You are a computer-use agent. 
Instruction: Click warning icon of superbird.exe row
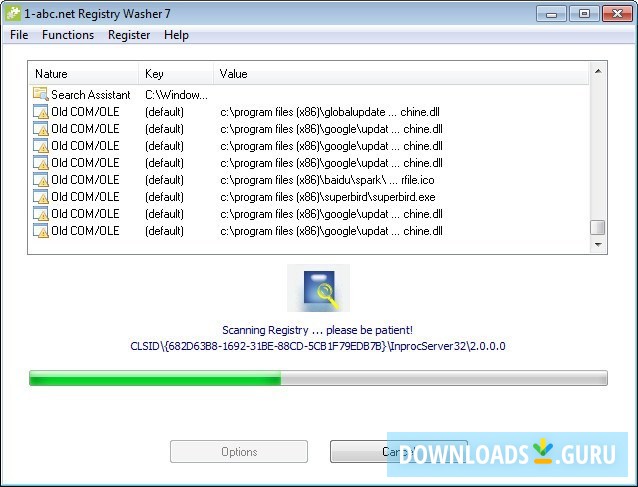[x=41, y=197]
